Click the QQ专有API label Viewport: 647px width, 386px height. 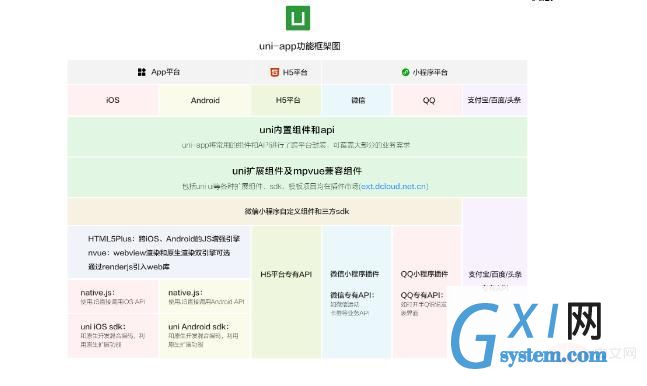tap(422, 295)
